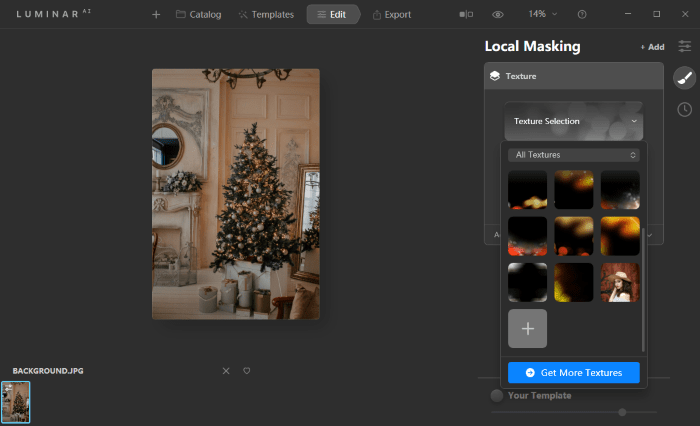Click the Christmas tree photo on canvas
This screenshot has width=700, height=426.
click(236, 194)
